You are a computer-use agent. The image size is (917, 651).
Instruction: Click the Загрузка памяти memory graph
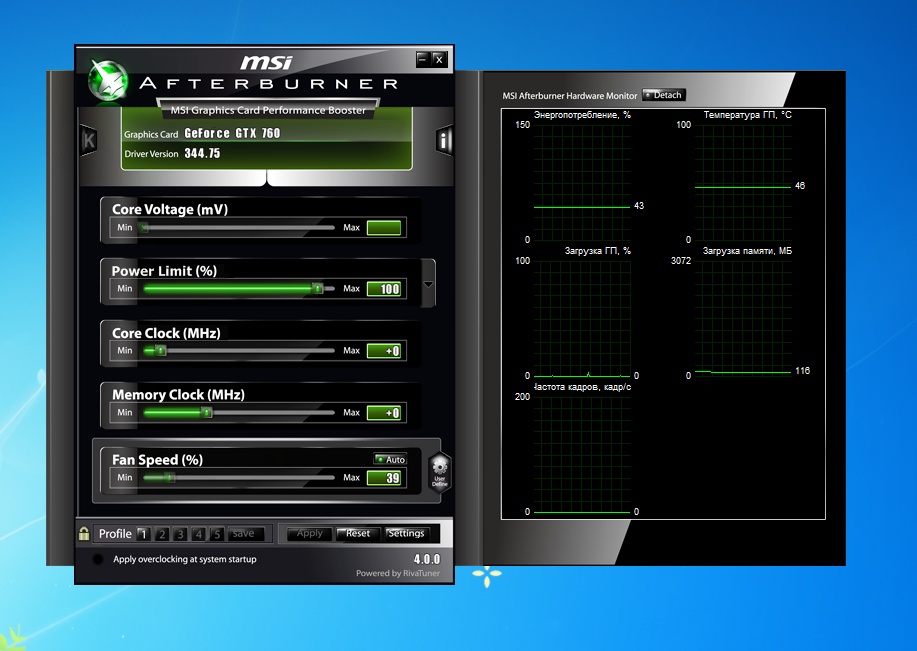click(x=743, y=318)
